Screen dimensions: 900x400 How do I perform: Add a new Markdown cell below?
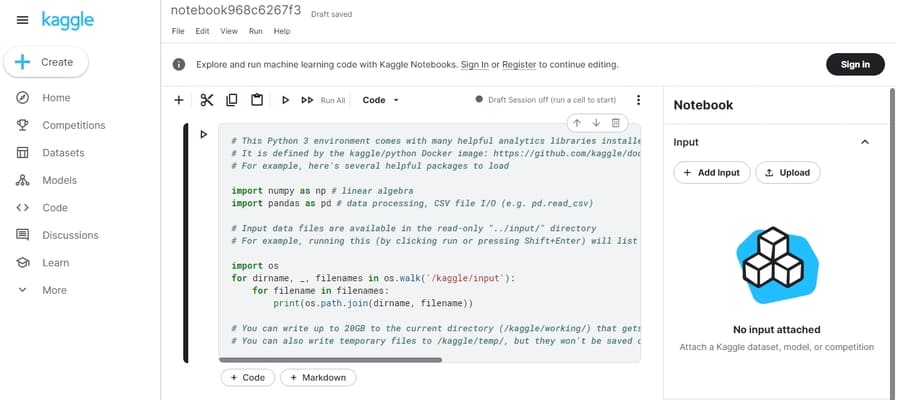point(318,378)
